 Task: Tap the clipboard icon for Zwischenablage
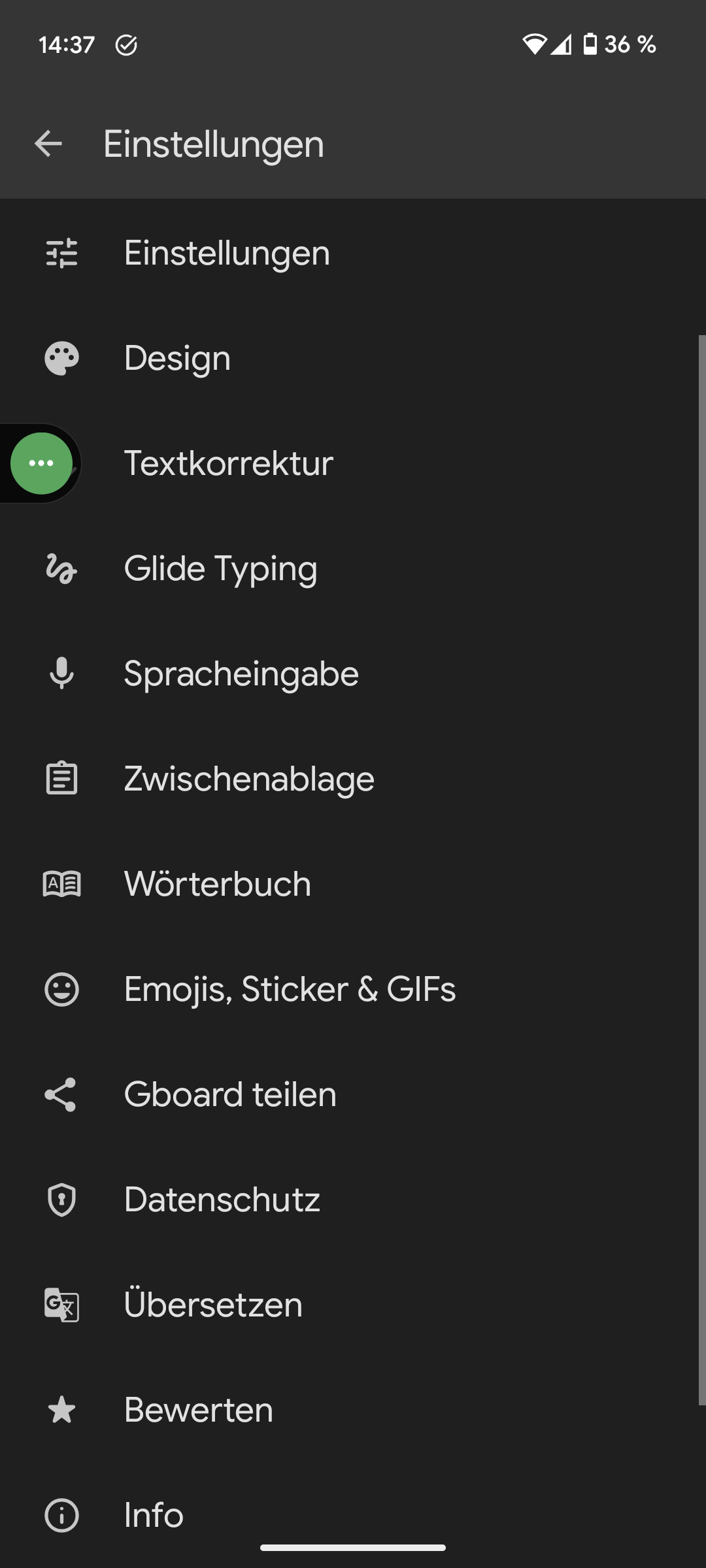[61, 779]
